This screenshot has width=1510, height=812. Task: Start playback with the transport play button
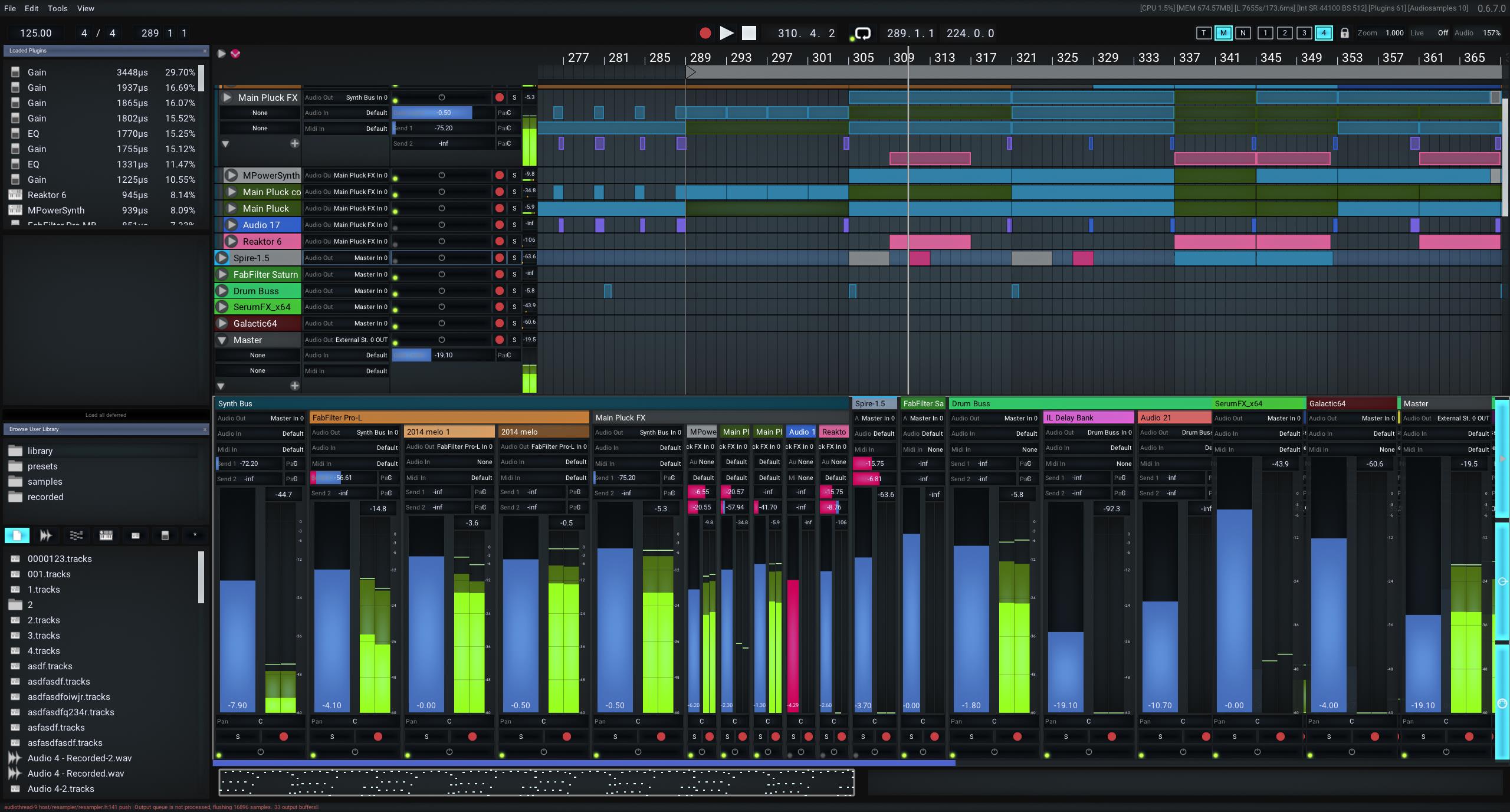click(x=727, y=33)
